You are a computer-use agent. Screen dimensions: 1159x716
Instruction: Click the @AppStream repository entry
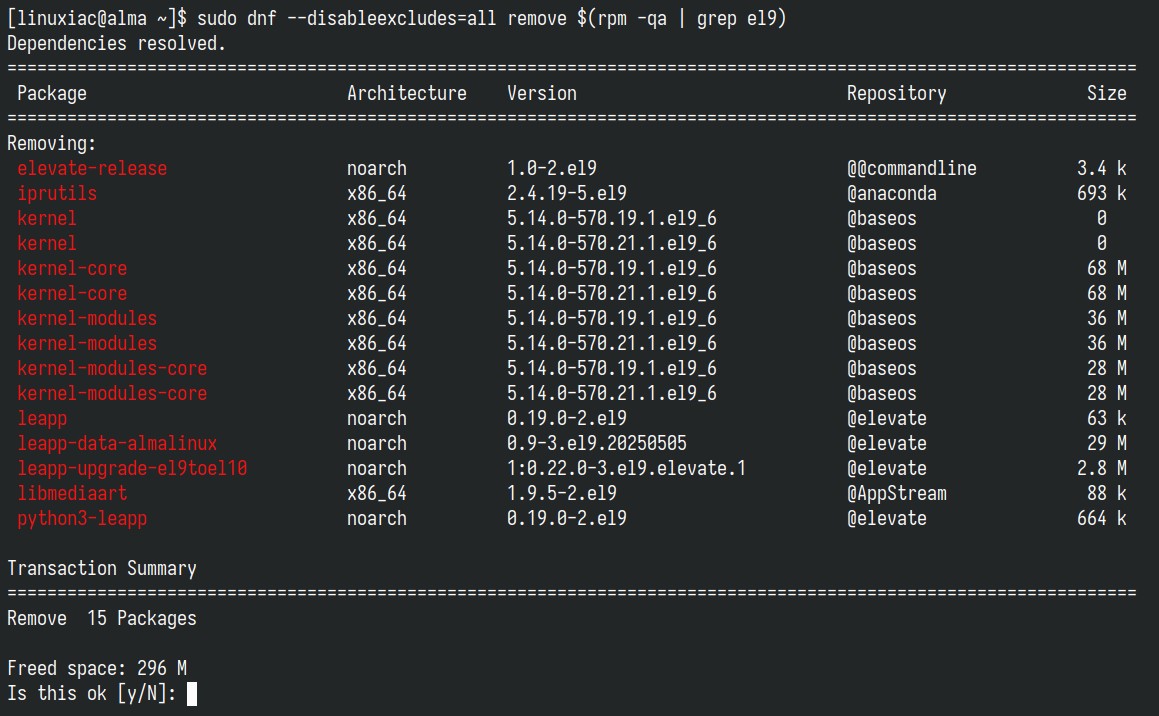(x=897, y=494)
